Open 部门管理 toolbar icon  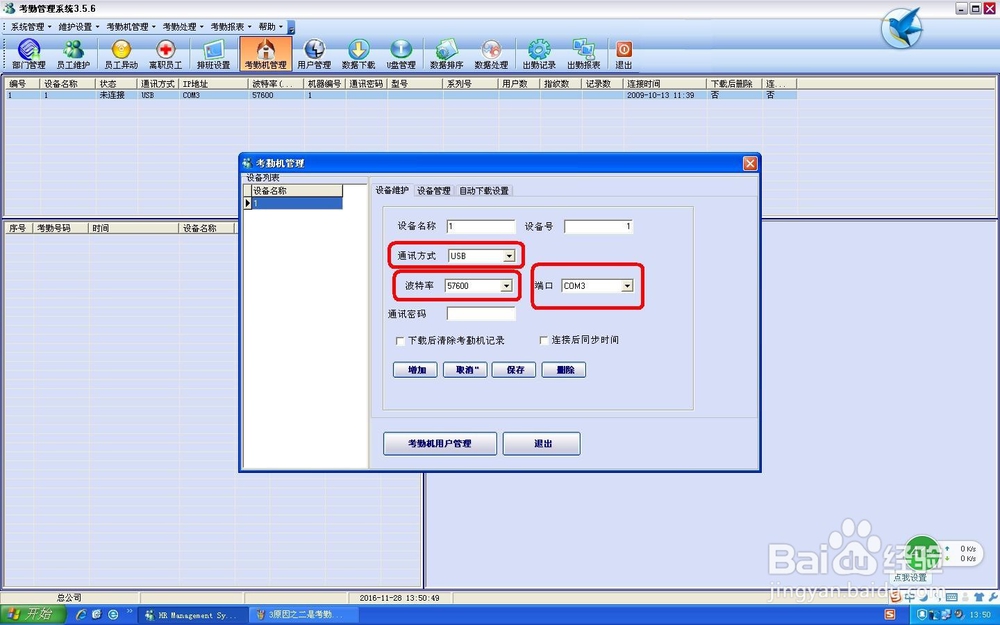point(29,54)
